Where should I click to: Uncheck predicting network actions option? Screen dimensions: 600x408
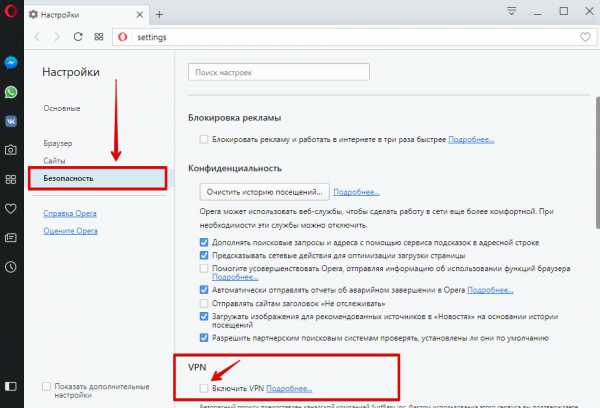tap(204, 255)
